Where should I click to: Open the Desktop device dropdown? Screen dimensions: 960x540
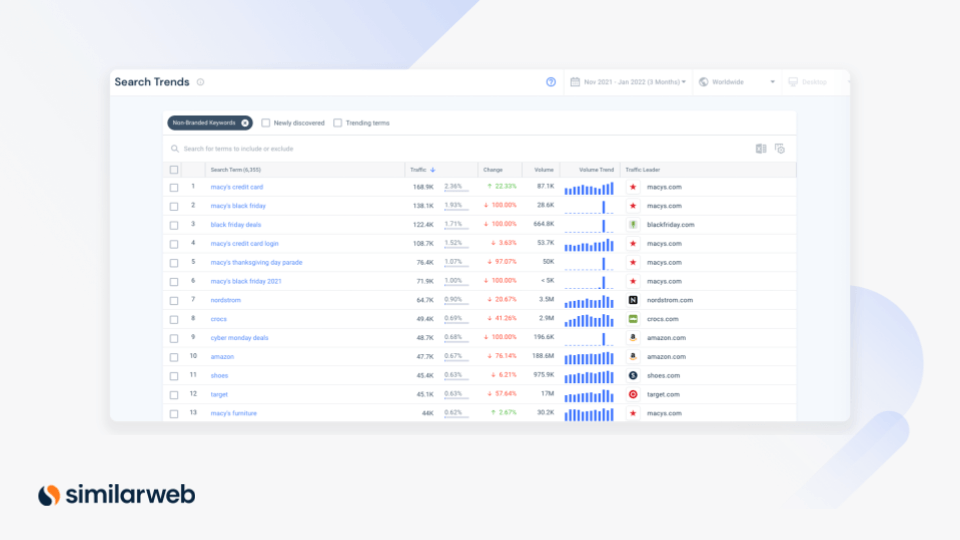(812, 82)
